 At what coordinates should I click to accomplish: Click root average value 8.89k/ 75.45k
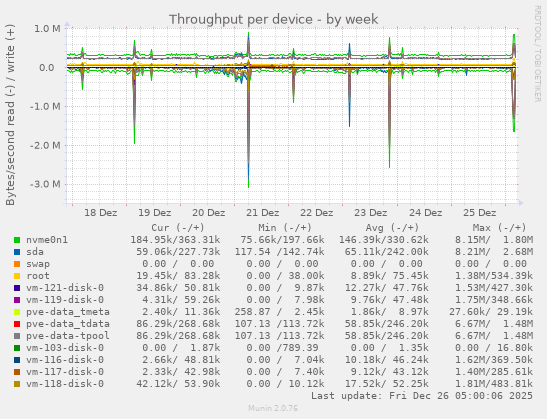pos(389,276)
